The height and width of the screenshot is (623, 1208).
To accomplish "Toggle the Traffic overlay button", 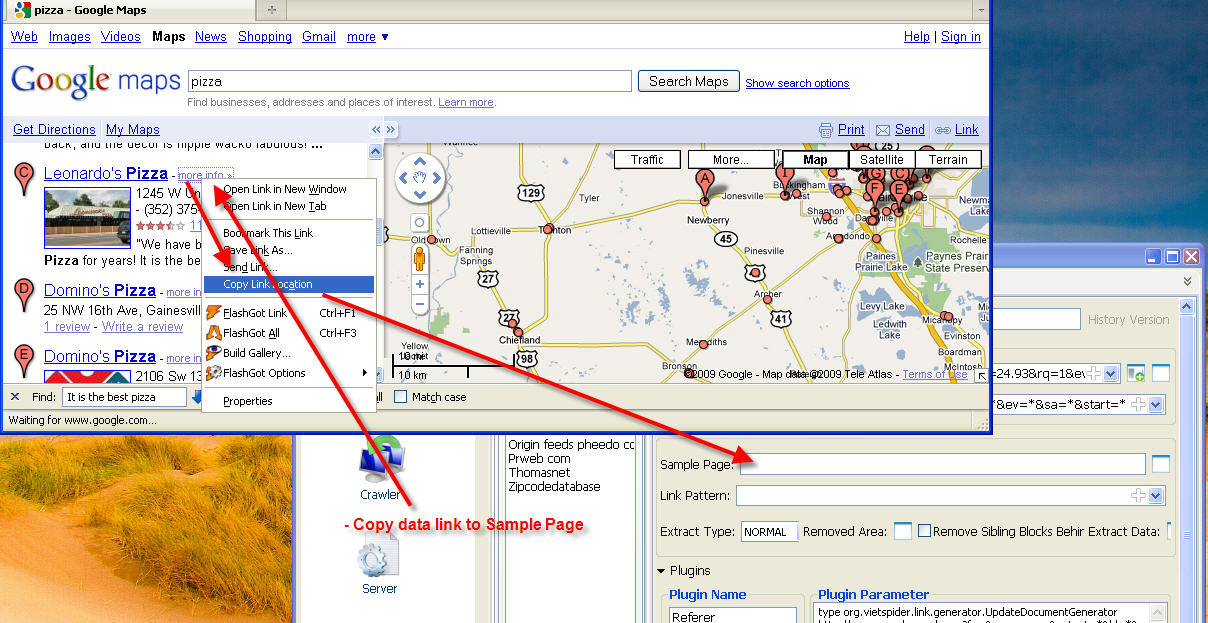I will tap(647, 160).
